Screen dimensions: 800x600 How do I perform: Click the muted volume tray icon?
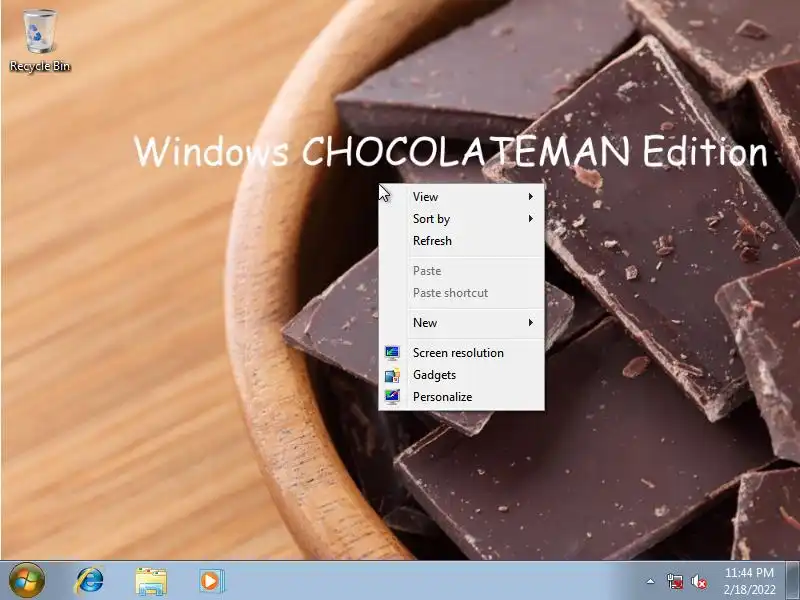[x=699, y=581]
